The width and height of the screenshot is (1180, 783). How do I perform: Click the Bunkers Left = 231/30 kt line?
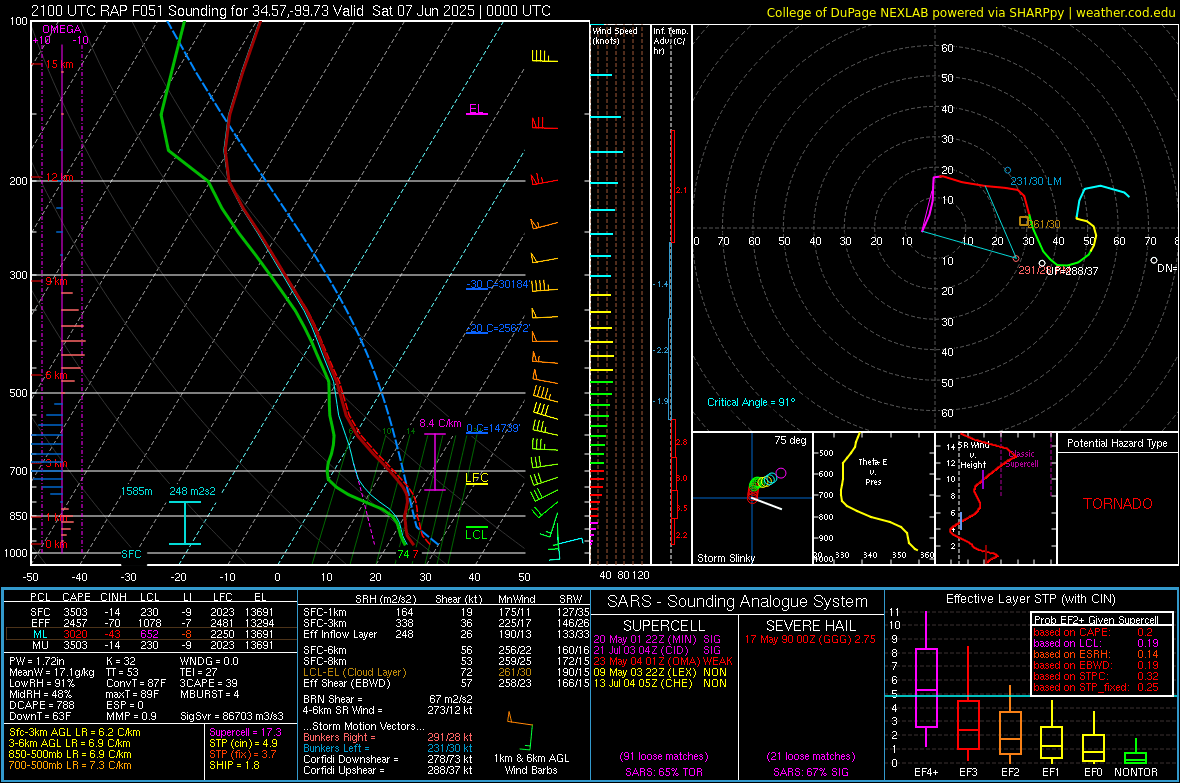click(x=388, y=748)
